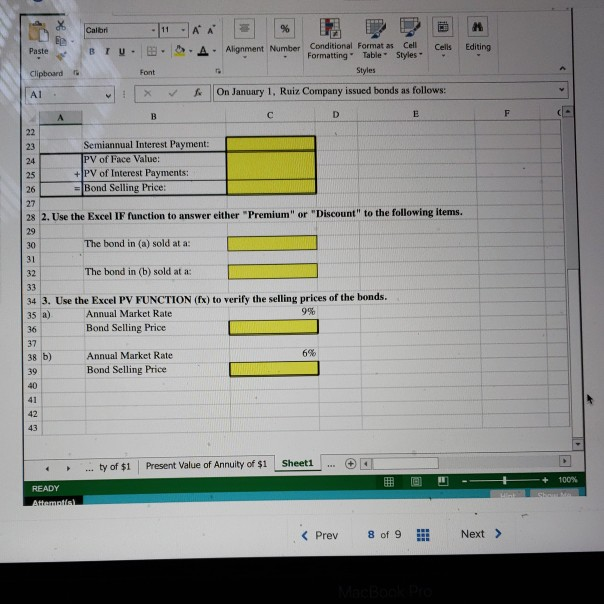Select the Semiannual Interest Payment yellow cell
Viewport: 604px width, 604px height.
tap(271, 144)
